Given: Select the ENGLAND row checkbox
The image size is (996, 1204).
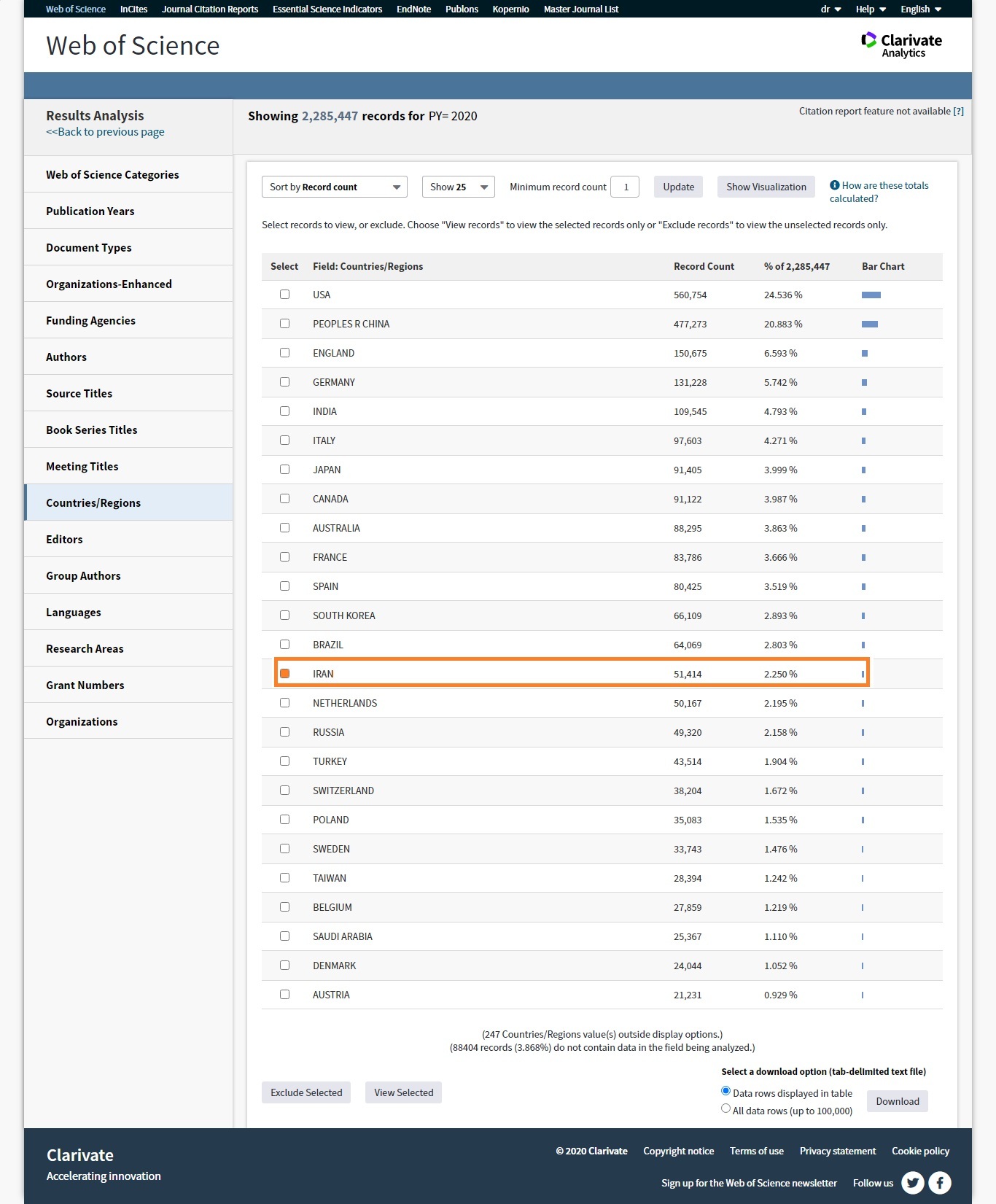Looking at the screenshot, I should point(284,353).
